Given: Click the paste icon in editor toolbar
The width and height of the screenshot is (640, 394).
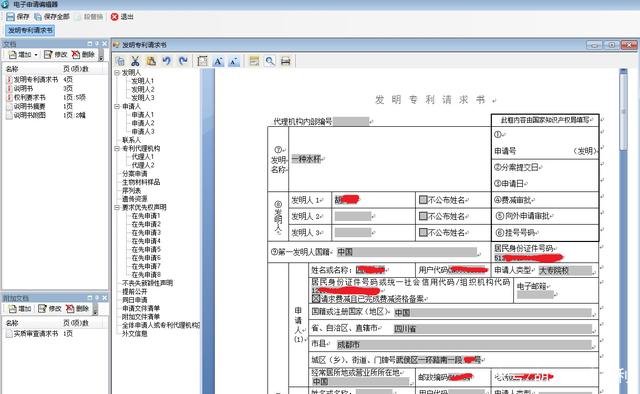Looking at the screenshot, I should tap(151, 61).
